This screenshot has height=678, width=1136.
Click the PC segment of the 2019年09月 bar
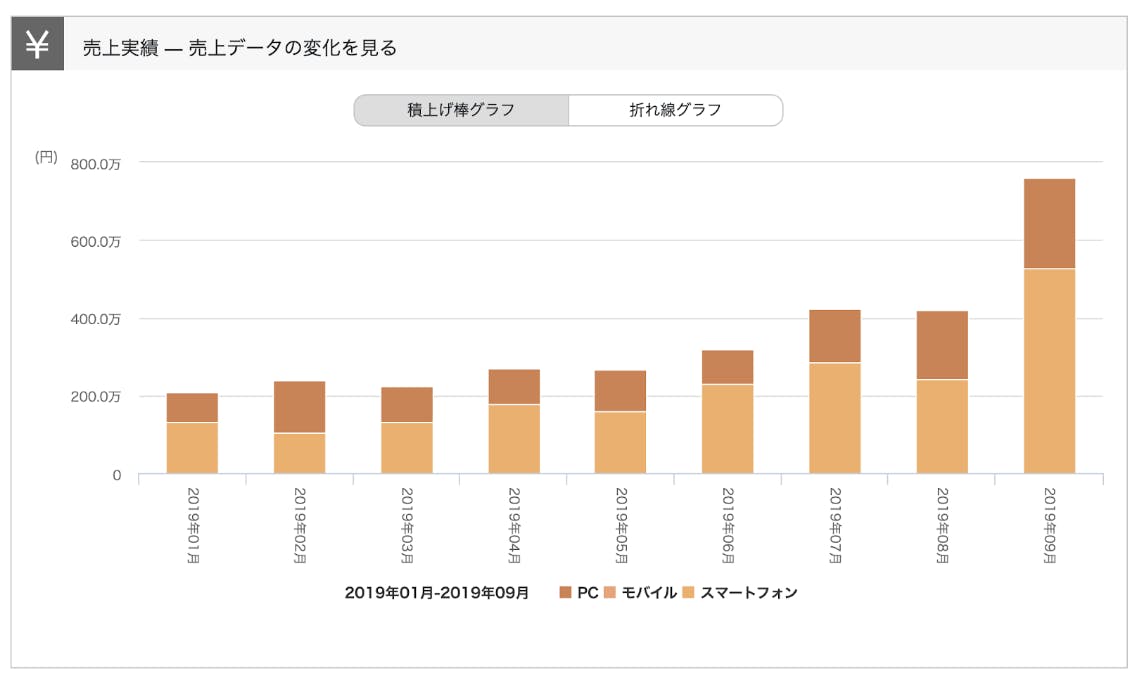[x=1049, y=224]
